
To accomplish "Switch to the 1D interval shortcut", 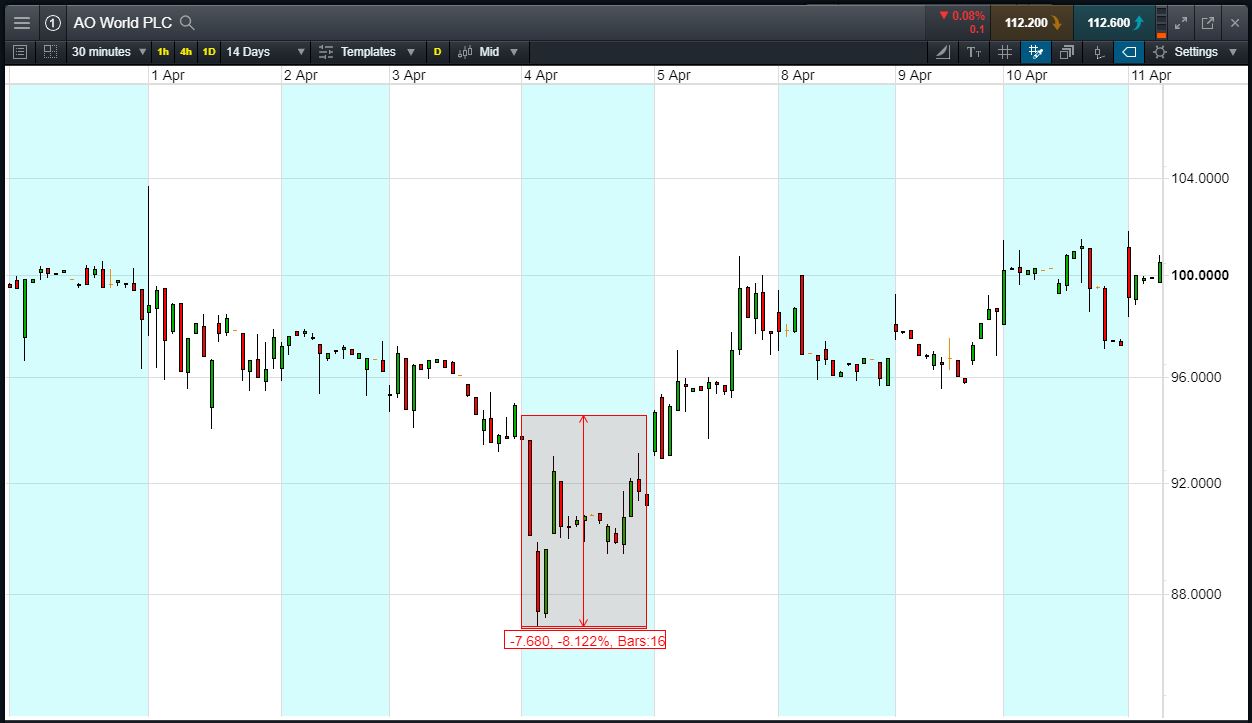I will pos(209,51).
